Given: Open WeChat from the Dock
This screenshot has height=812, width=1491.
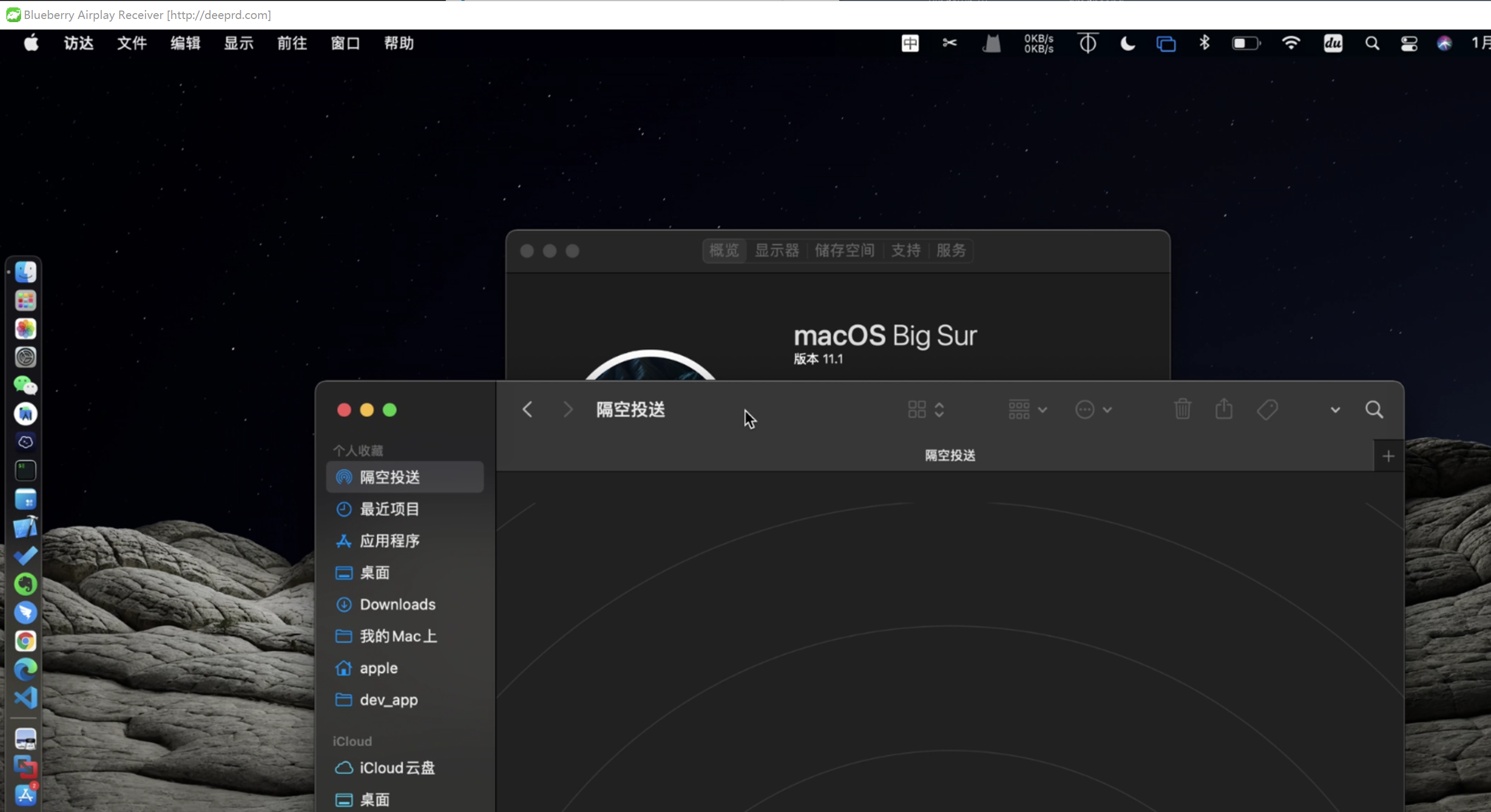Looking at the screenshot, I should (x=25, y=386).
